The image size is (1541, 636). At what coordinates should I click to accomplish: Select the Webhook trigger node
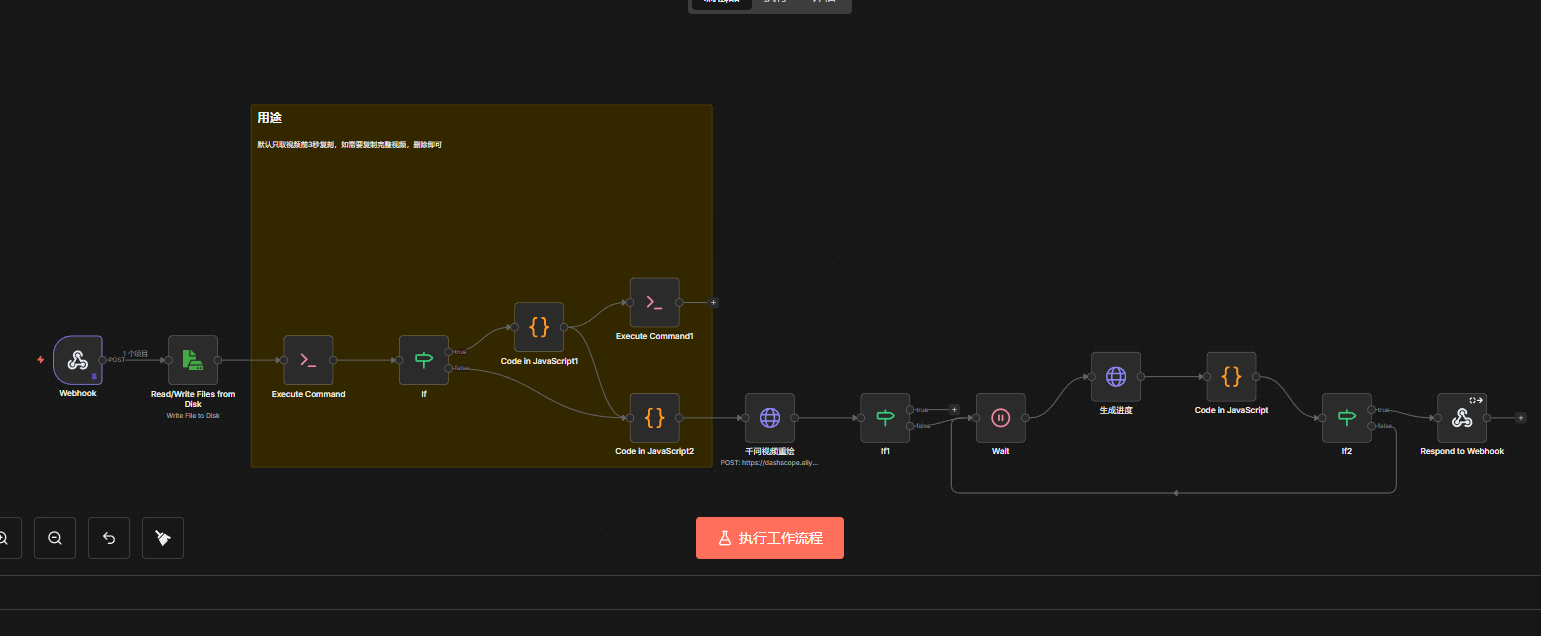(77, 360)
